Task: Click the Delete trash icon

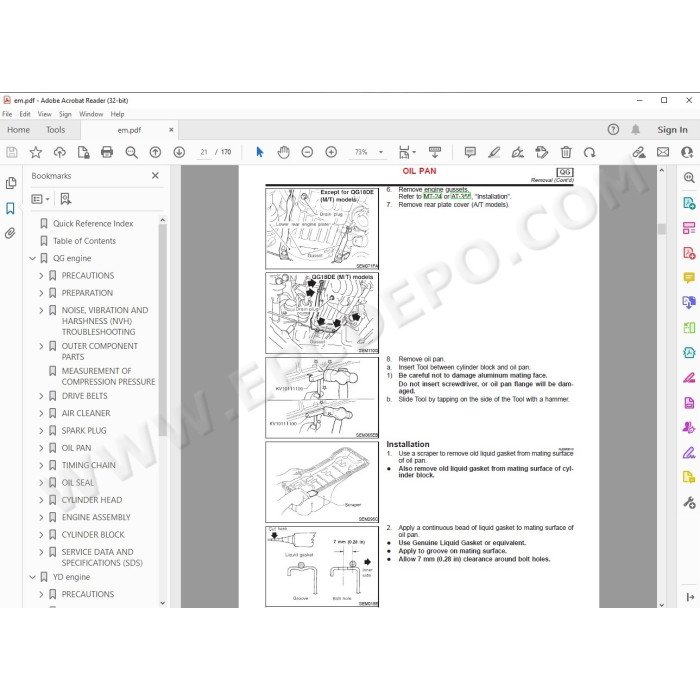Action: [x=566, y=152]
